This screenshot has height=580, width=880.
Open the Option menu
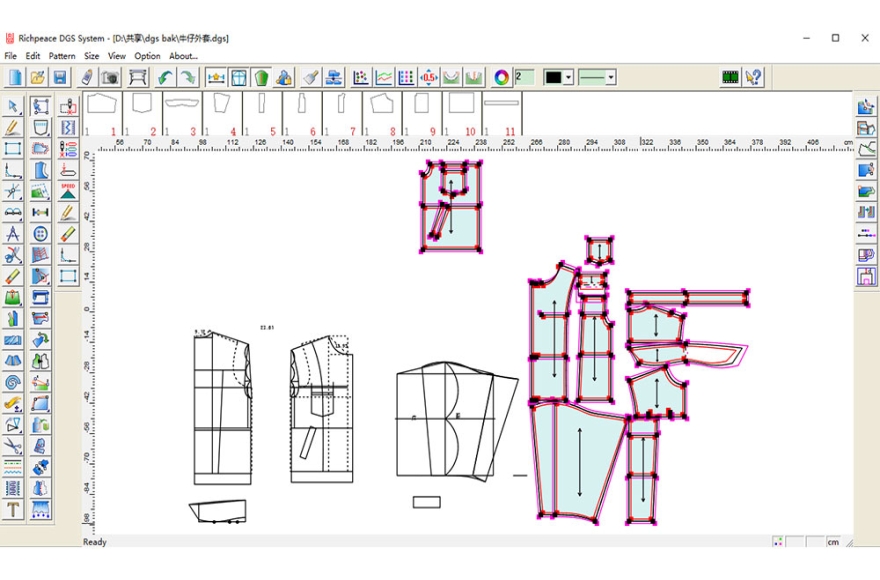pos(147,56)
